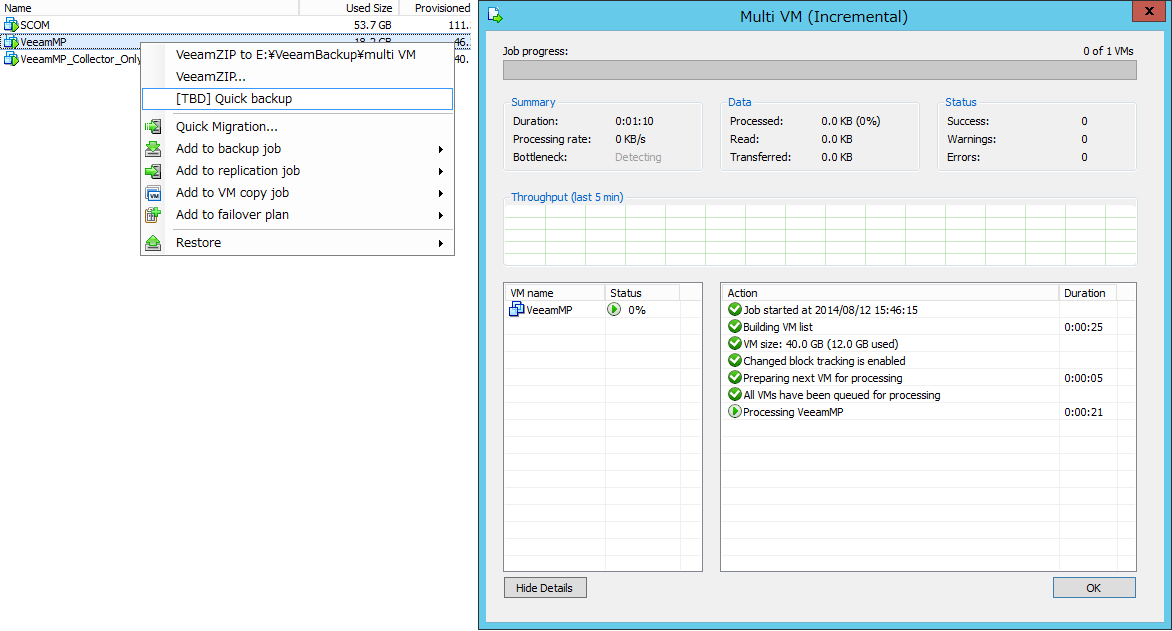Viewport: 1172px width, 631px height.
Task: Click the 0:01:10 duration value
Action: 634,121
